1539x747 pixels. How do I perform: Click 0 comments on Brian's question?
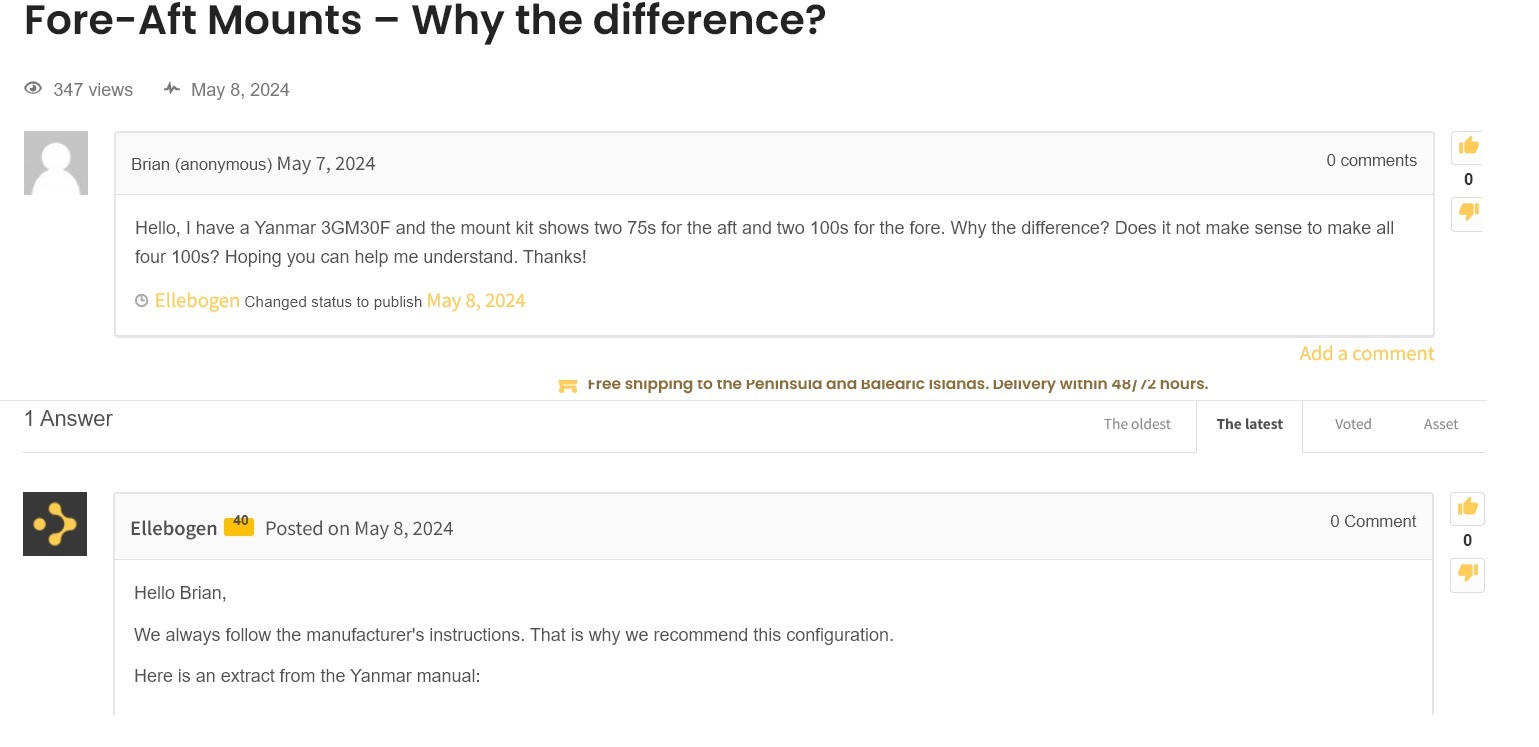(x=1371, y=160)
